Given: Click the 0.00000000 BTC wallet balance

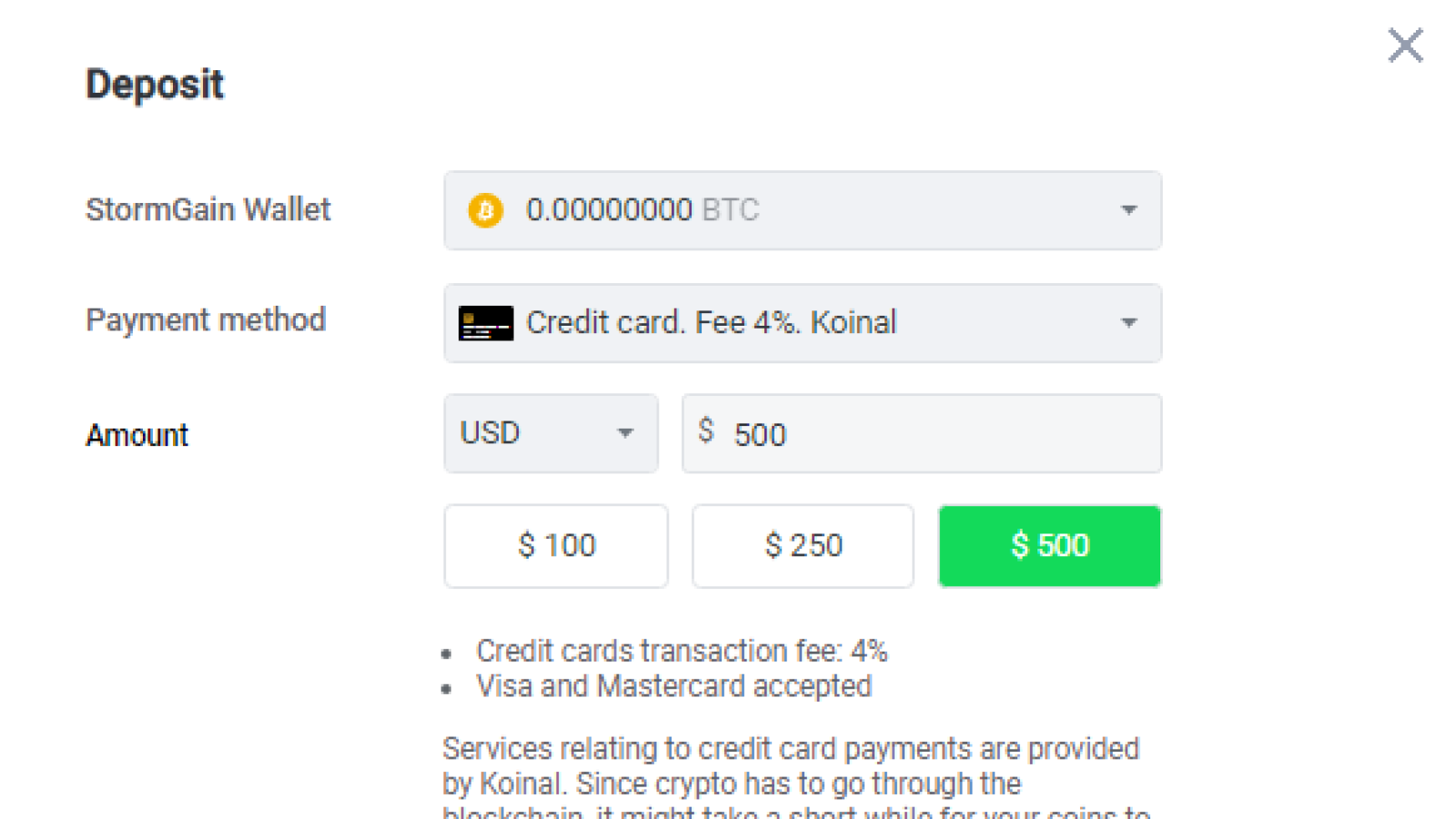Looking at the screenshot, I should (642, 210).
